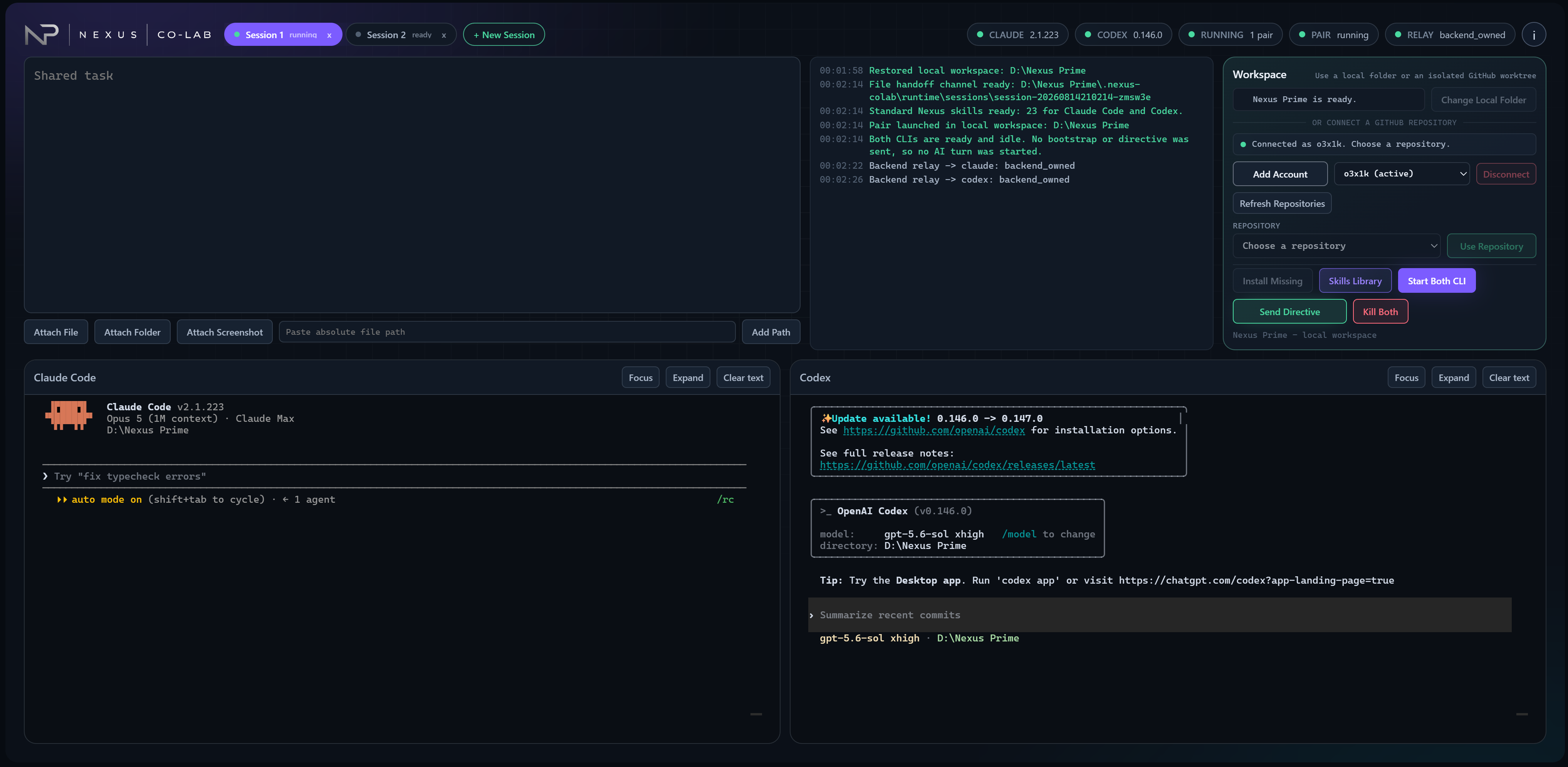The width and height of the screenshot is (1568, 767).
Task: Click Attach Screenshot button
Action: 225,332
